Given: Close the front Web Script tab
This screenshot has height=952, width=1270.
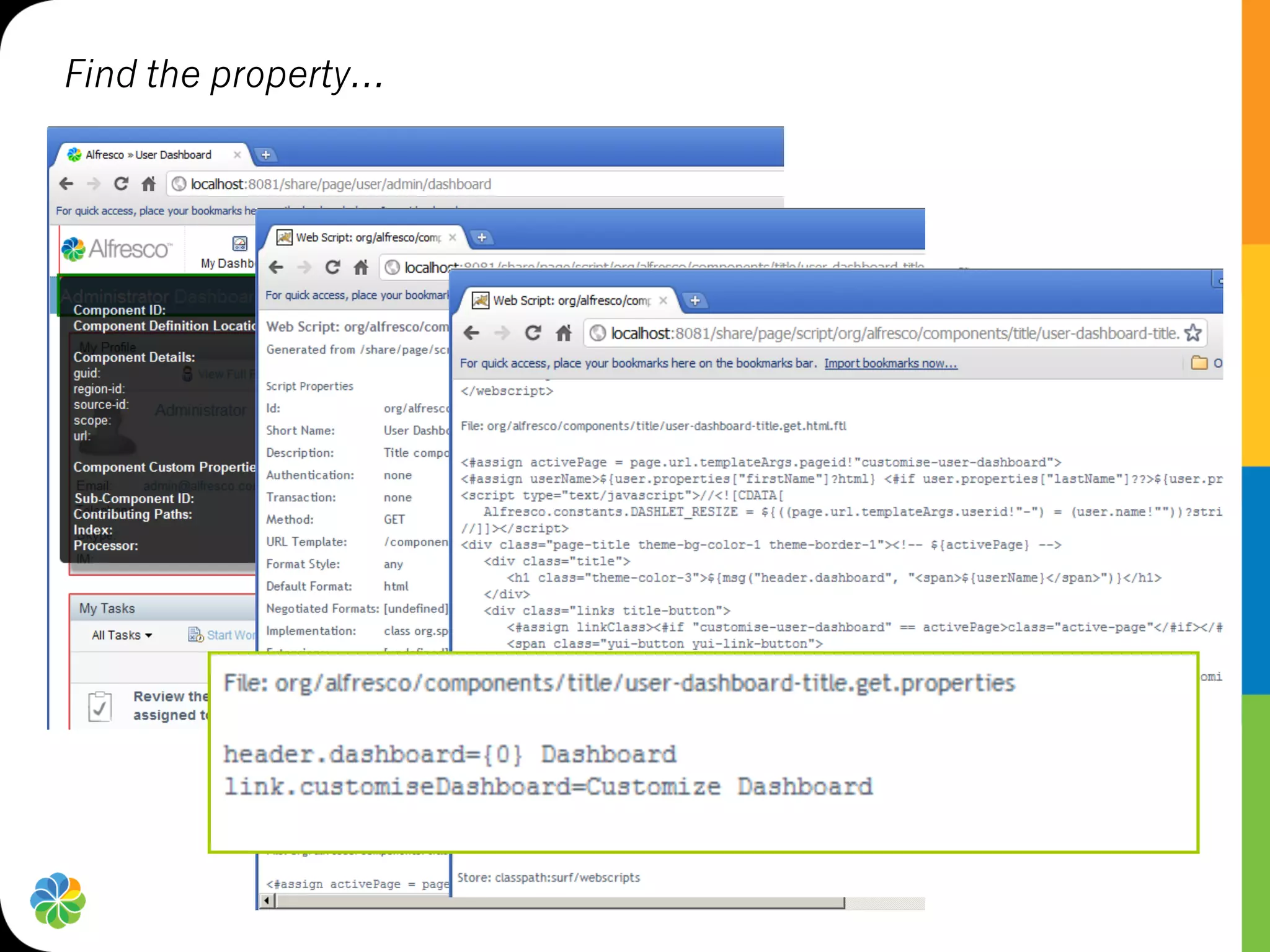Looking at the screenshot, I should pyautogui.click(x=663, y=300).
